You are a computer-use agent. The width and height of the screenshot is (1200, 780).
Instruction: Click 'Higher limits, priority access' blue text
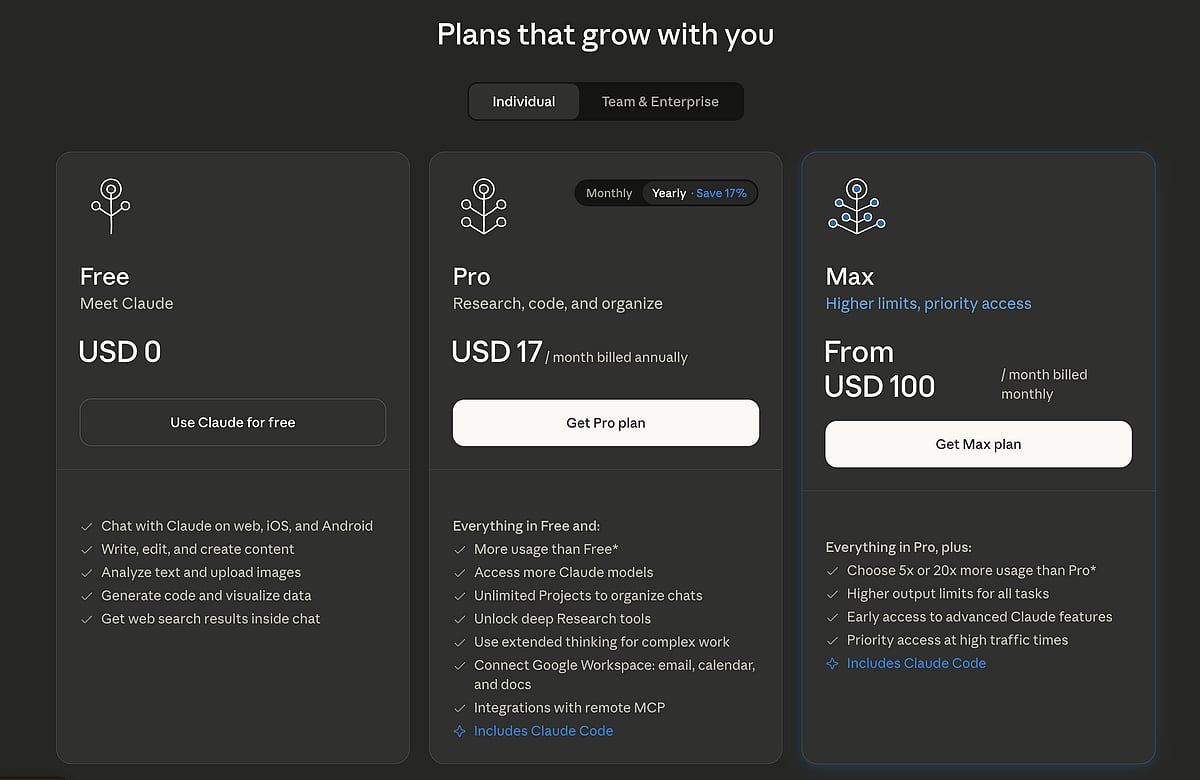(928, 304)
